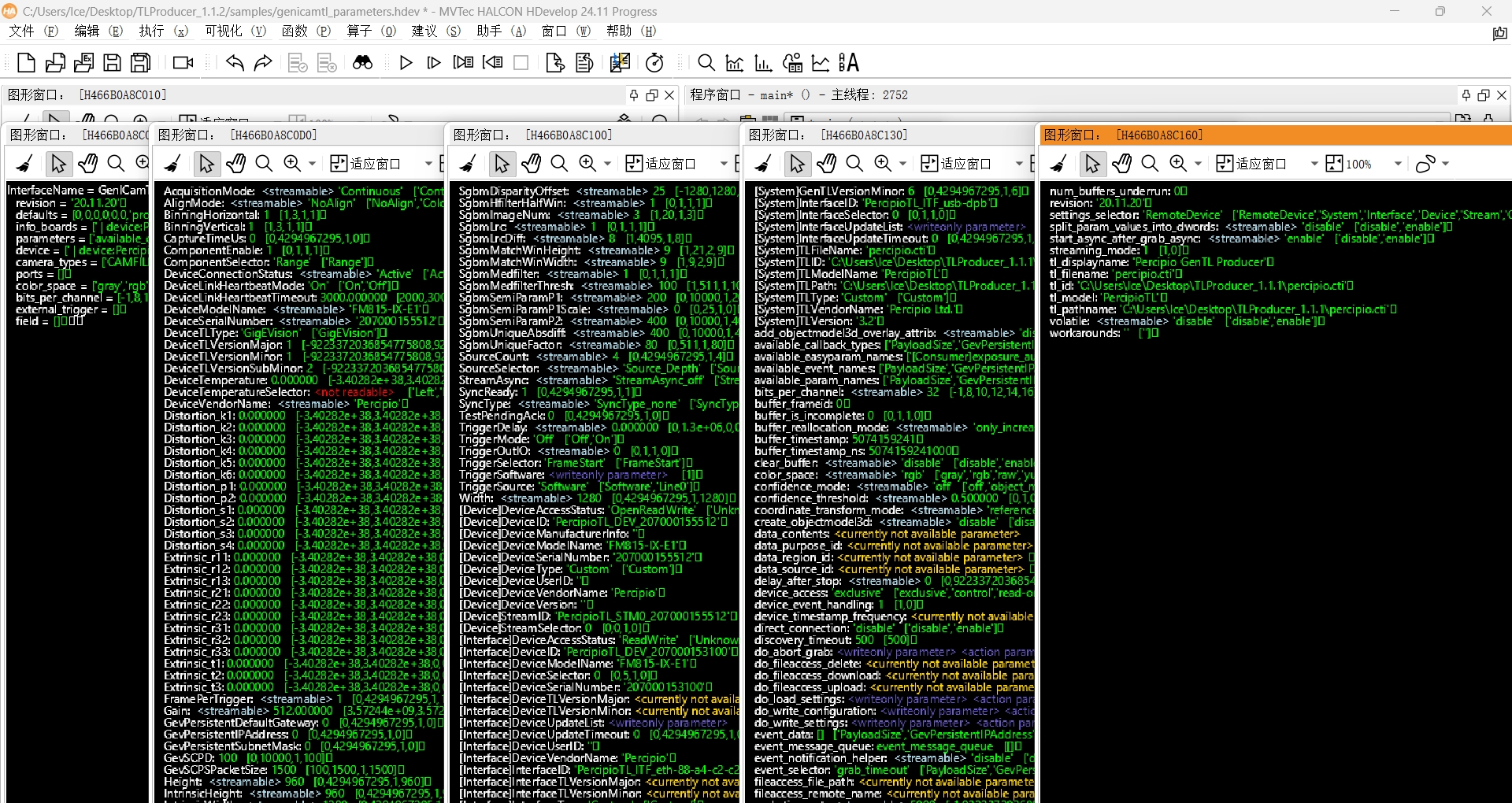Click the 适应窗口 button in window H466B0A8C130
Viewport: 1512px width, 803px height.
(956, 164)
